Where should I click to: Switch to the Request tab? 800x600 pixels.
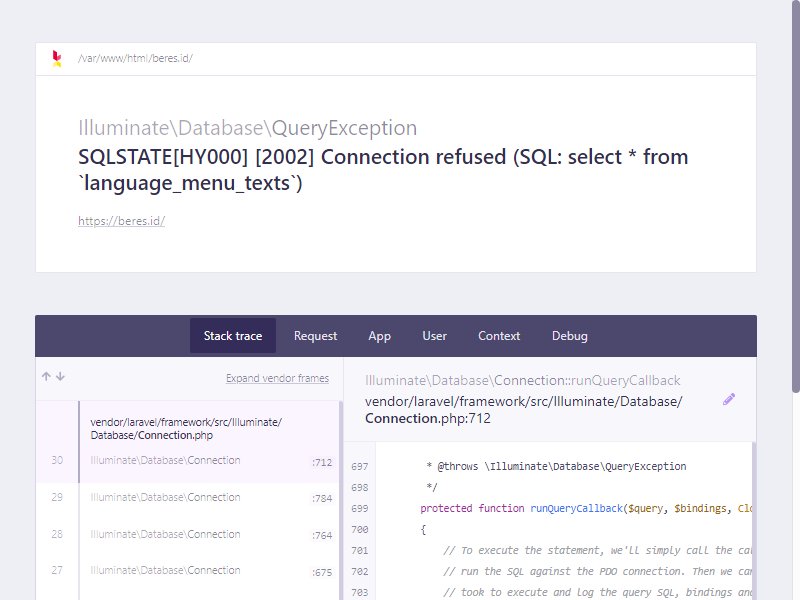pos(315,336)
